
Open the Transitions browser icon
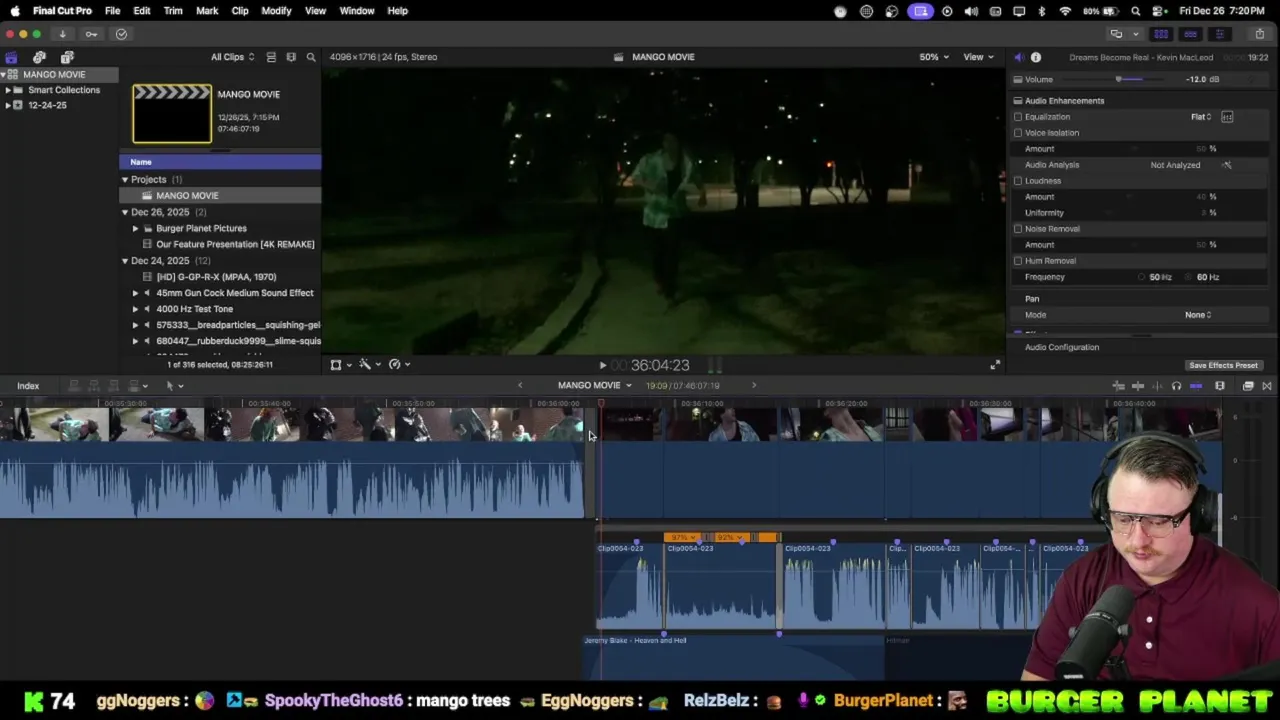click(x=1267, y=386)
